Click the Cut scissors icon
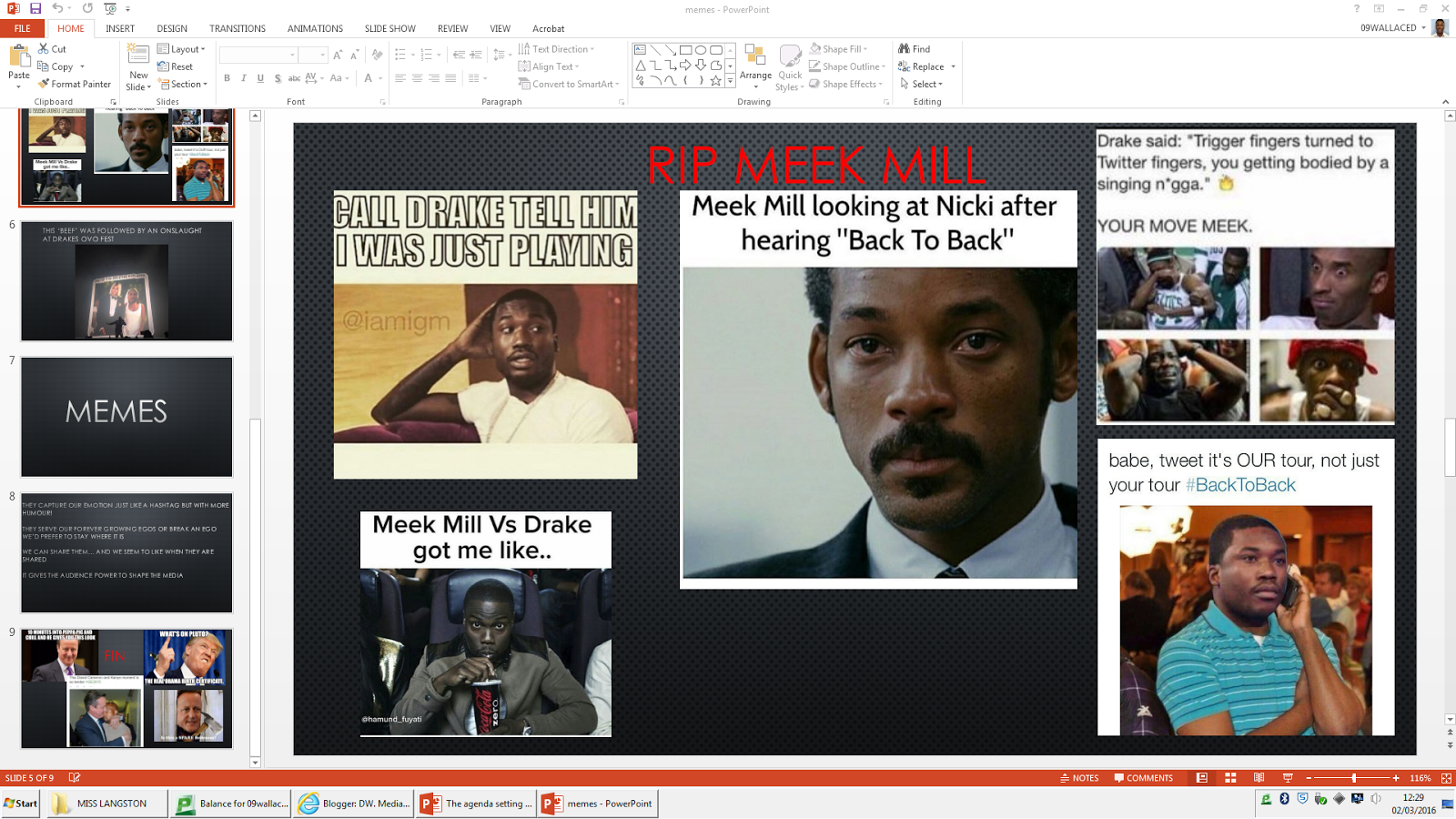 pos(44,49)
